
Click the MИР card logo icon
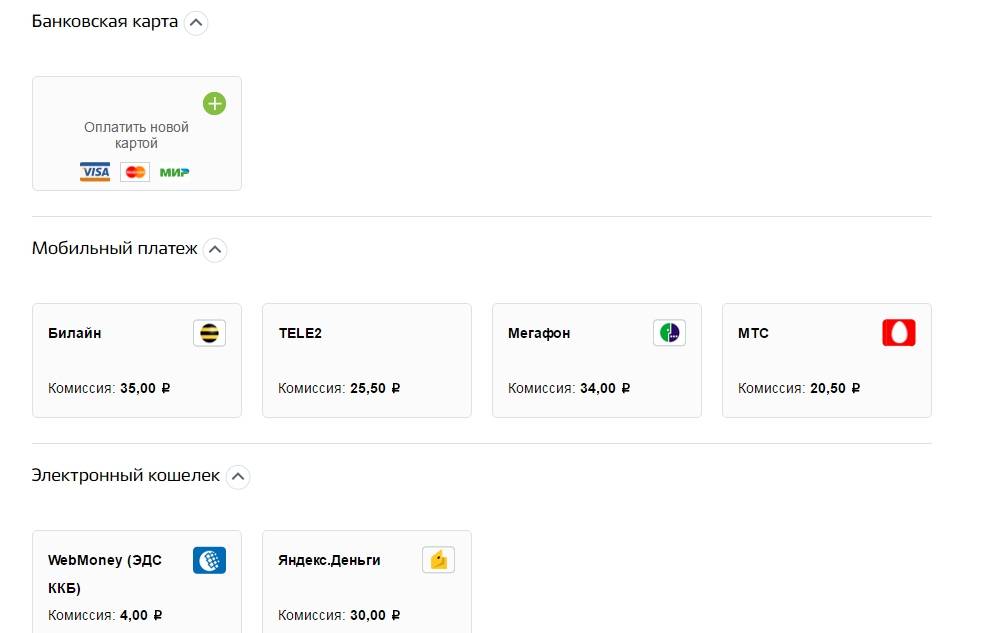174,172
